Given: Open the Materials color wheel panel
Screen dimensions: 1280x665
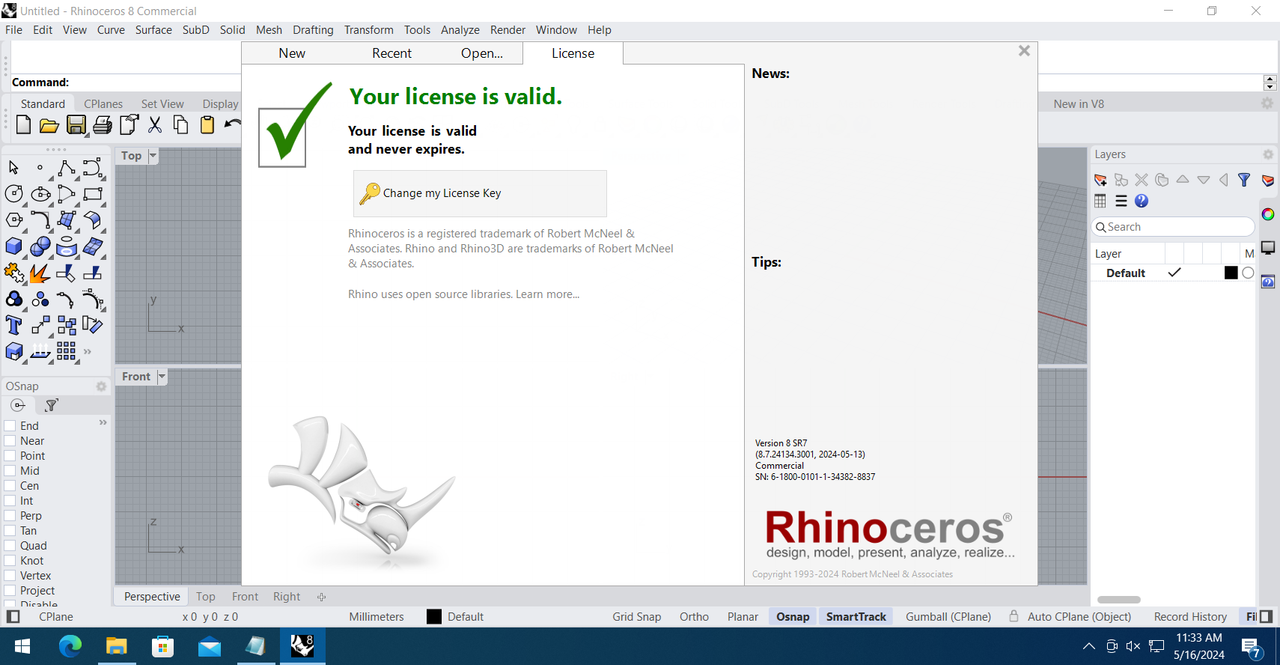Looking at the screenshot, I should [x=1268, y=214].
